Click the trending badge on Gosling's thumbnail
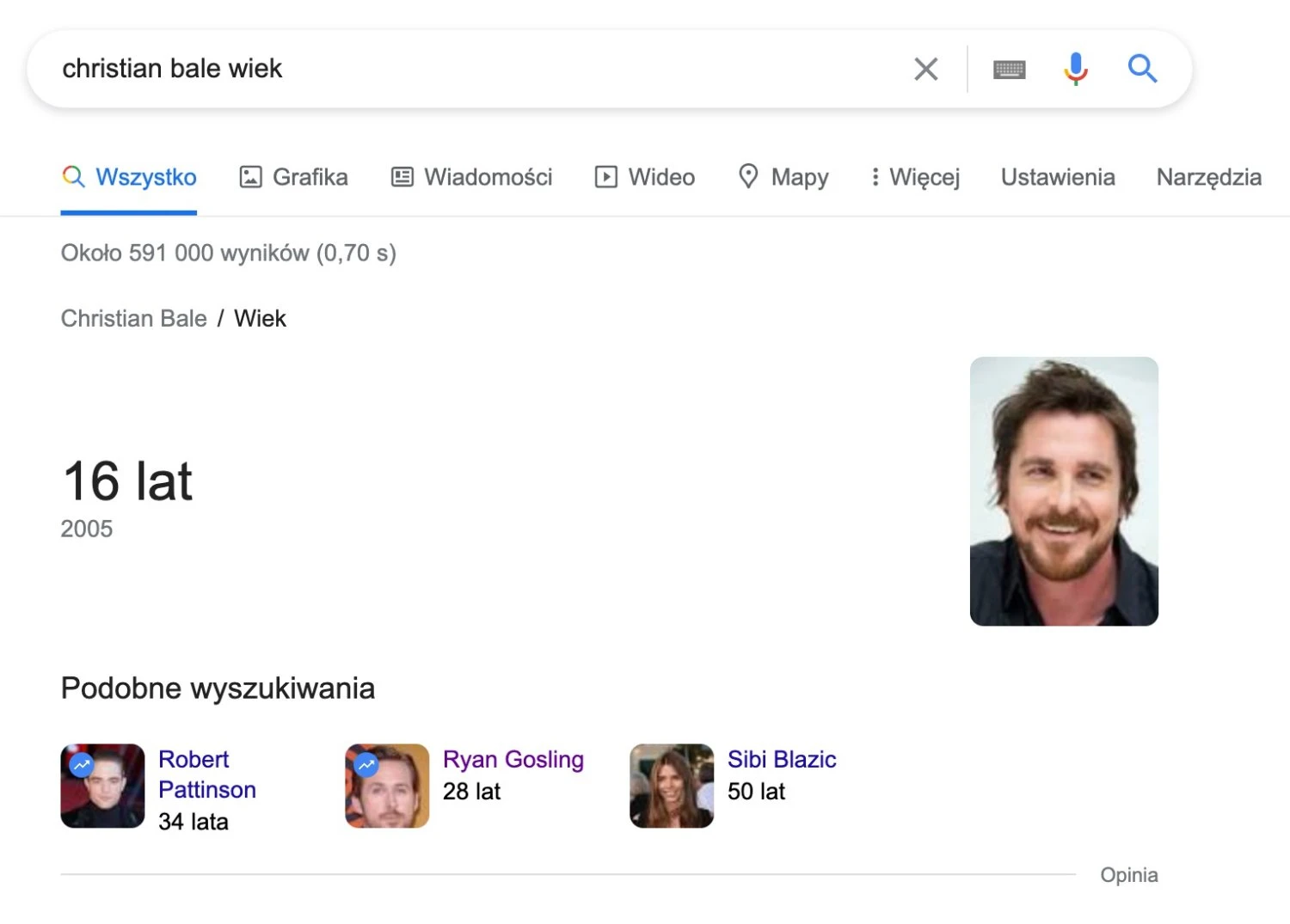Image resolution: width=1290 pixels, height=924 pixels. [x=366, y=764]
